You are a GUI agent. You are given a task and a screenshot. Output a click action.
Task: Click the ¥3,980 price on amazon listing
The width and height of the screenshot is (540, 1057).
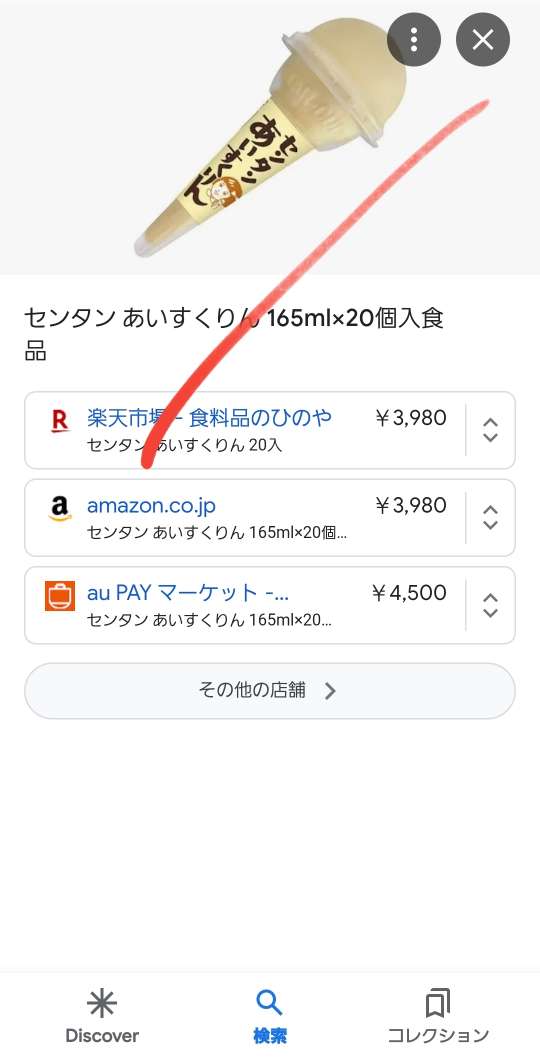[411, 505]
